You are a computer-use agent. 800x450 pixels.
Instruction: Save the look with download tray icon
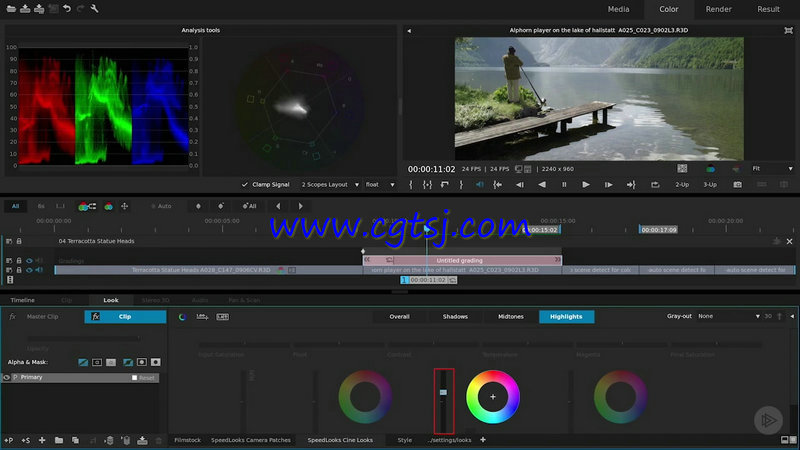click(x=142, y=440)
